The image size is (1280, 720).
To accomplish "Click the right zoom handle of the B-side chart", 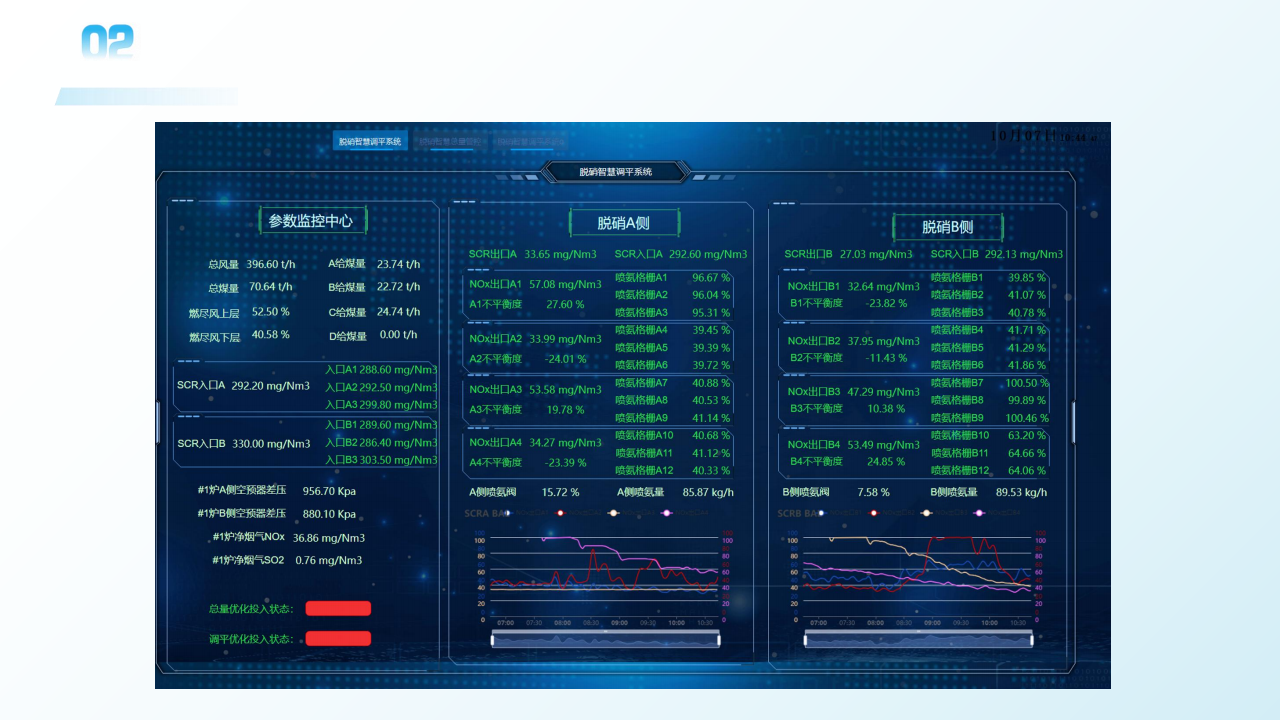I will coord(1031,640).
